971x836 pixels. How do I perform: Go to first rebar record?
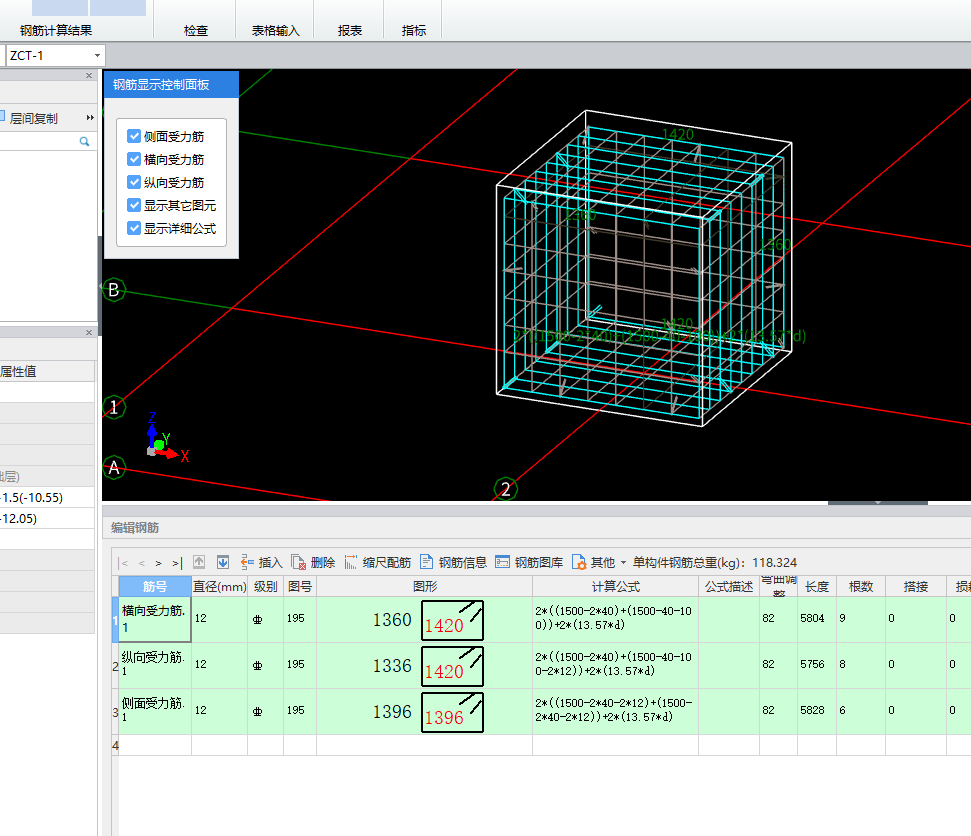124,563
